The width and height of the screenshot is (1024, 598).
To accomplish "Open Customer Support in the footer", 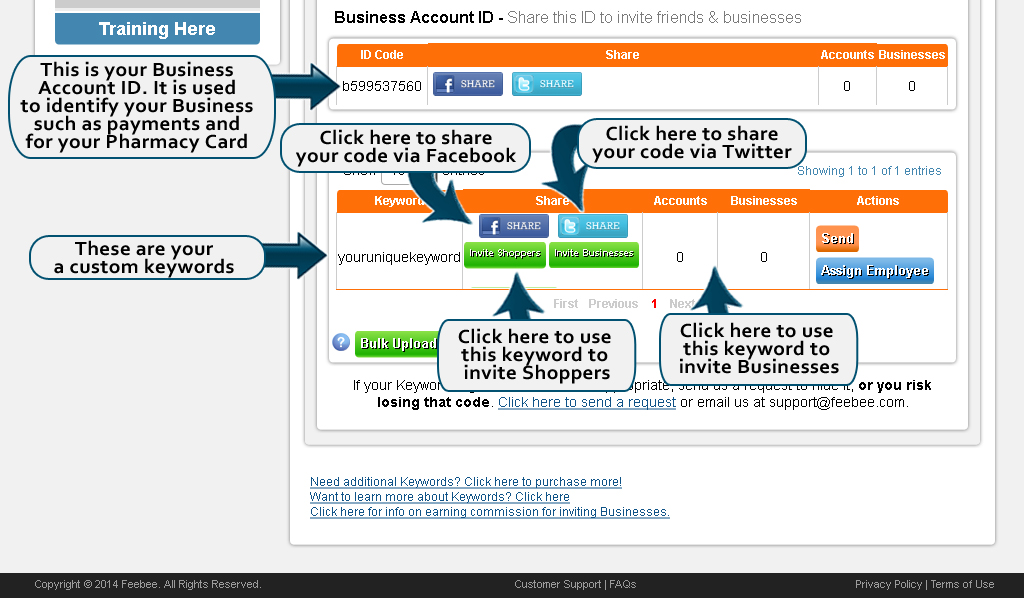I will [x=557, y=584].
